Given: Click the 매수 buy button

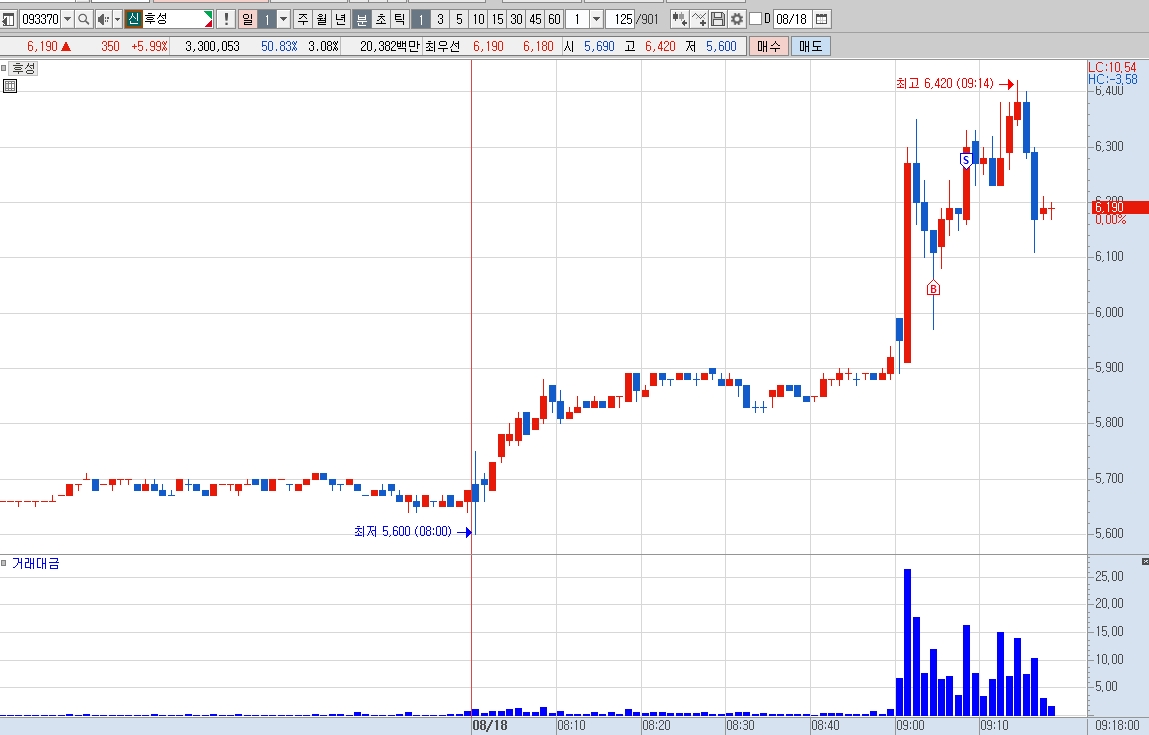Looking at the screenshot, I should tap(769, 46).
